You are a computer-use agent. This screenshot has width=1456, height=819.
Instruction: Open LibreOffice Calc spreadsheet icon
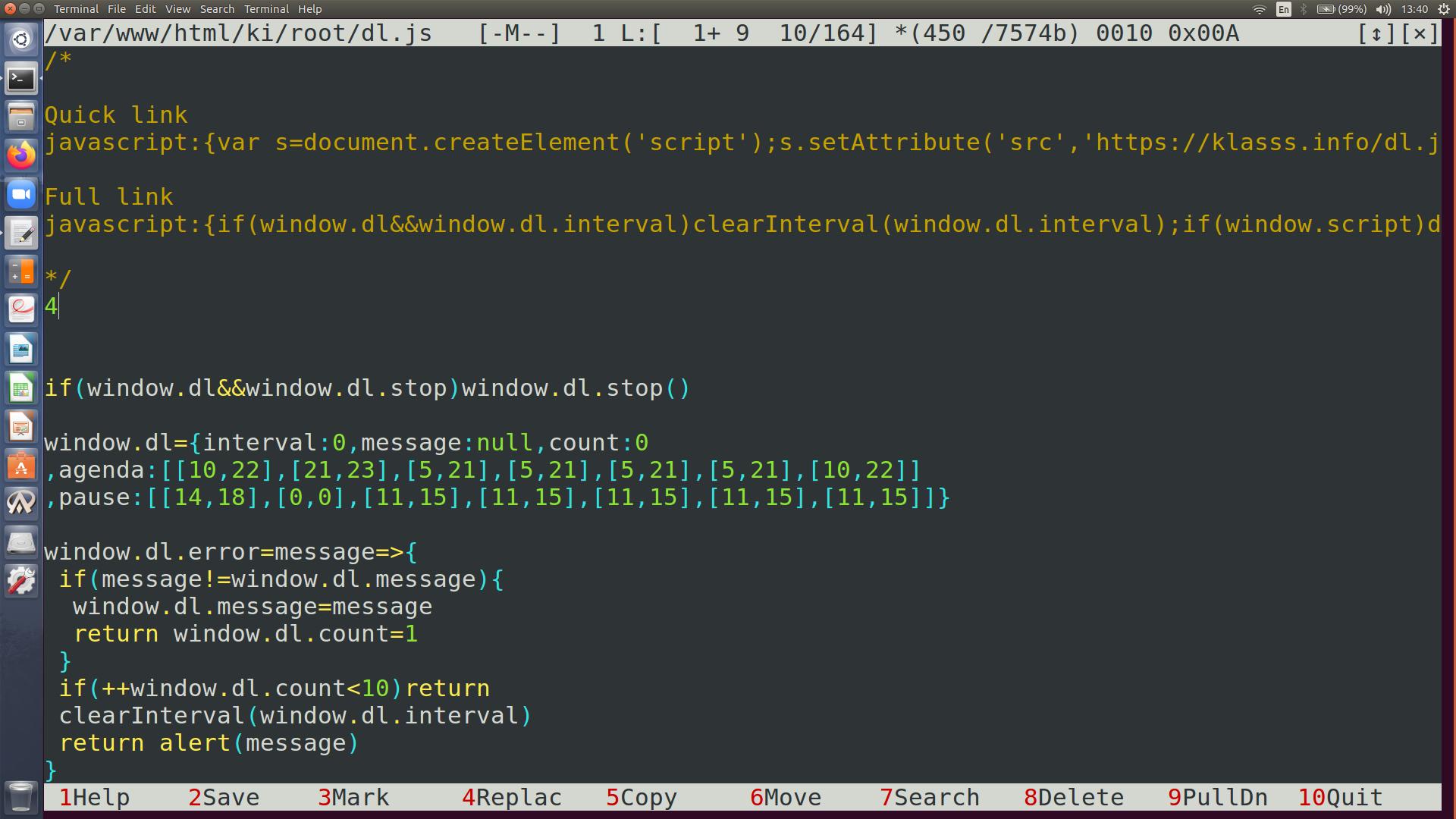21,388
